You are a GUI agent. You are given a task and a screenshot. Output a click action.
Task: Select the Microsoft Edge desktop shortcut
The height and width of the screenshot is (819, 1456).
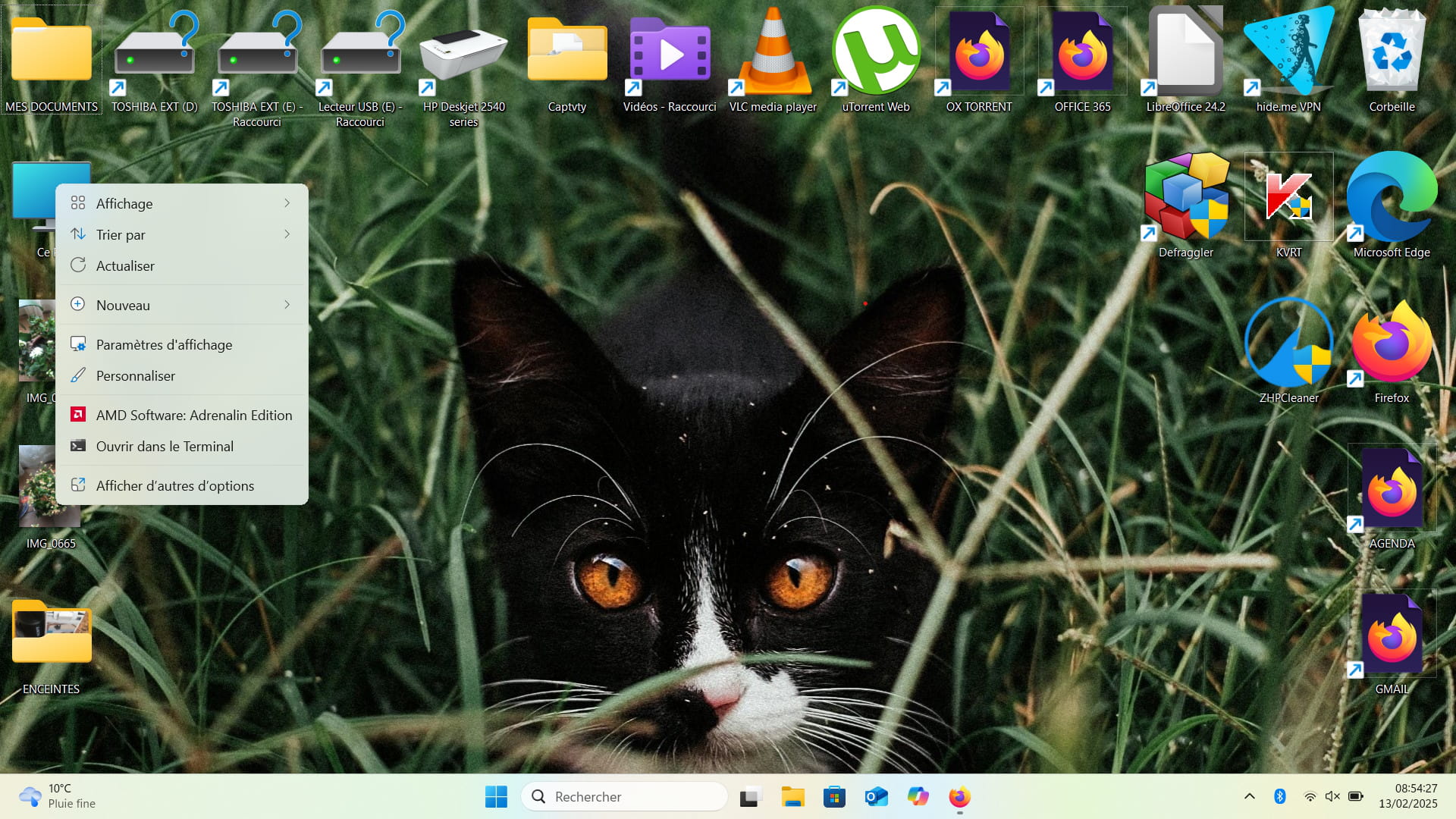click(x=1392, y=196)
